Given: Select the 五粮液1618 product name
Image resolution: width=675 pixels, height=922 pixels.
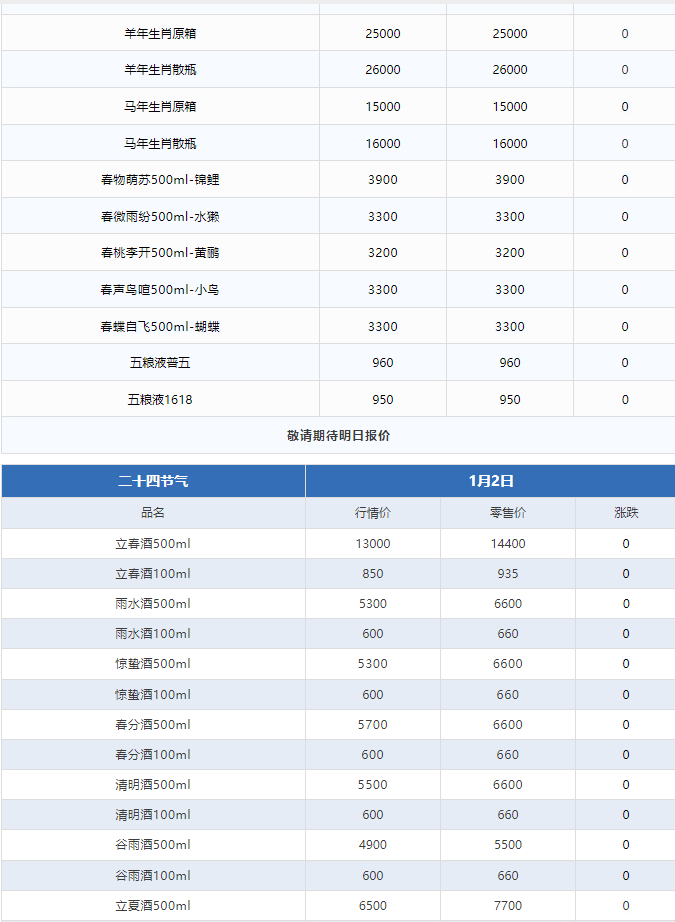Looking at the screenshot, I should tap(160, 399).
